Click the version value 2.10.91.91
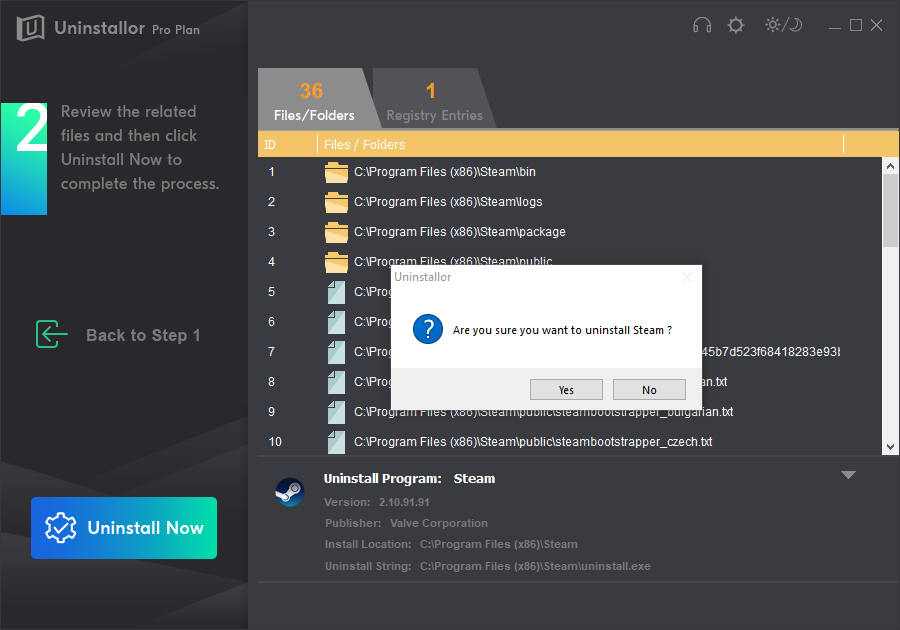 click(x=404, y=502)
